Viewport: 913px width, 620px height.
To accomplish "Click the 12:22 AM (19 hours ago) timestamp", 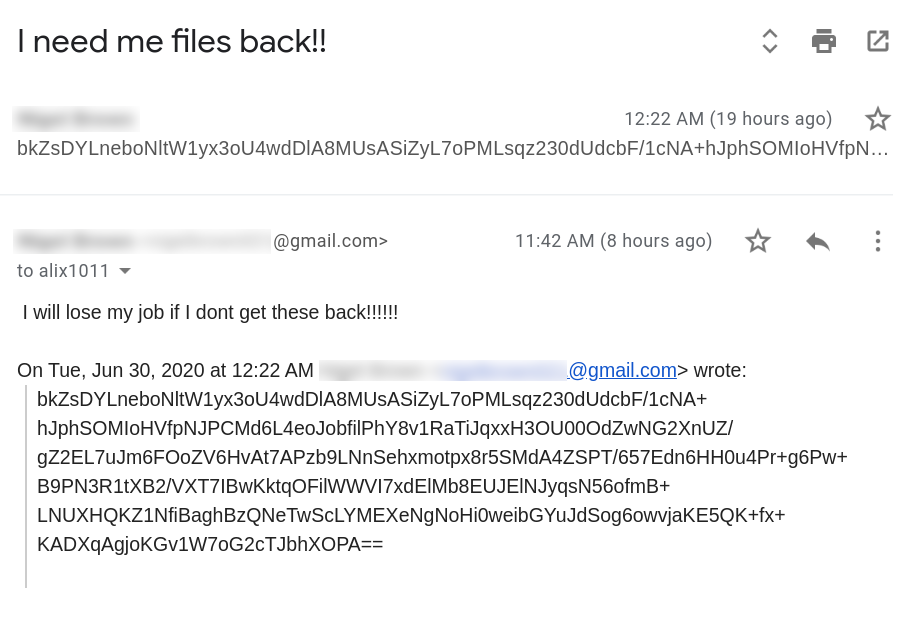I will (x=728, y=119).
